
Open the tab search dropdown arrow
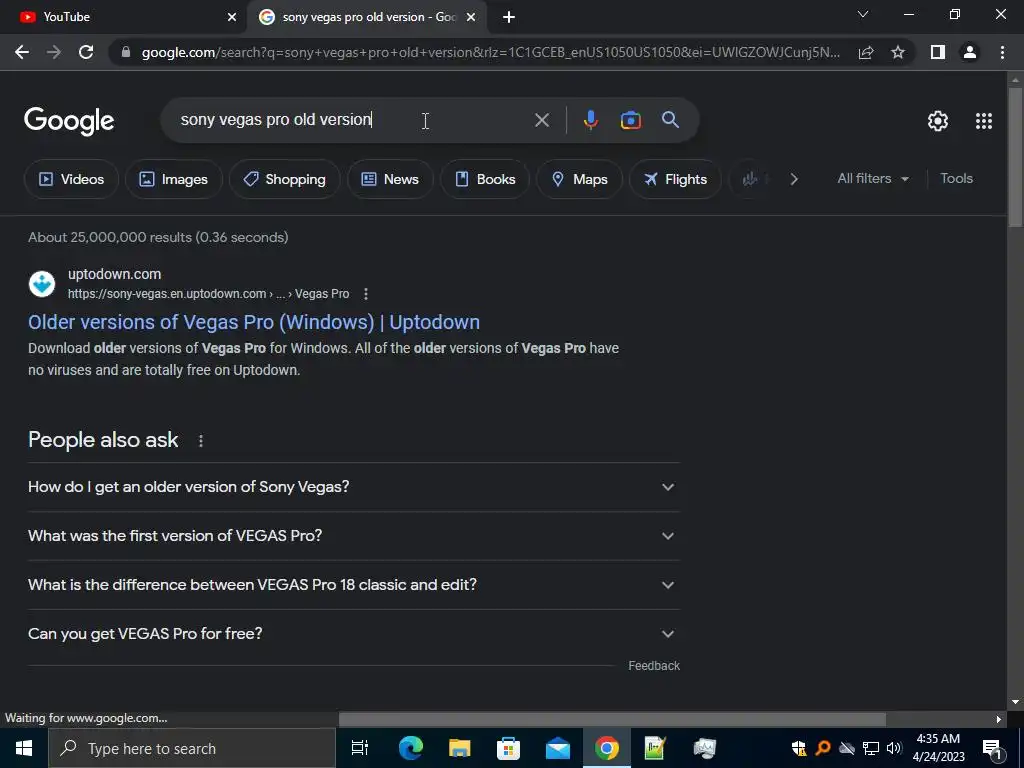click(x=863, y=14)
